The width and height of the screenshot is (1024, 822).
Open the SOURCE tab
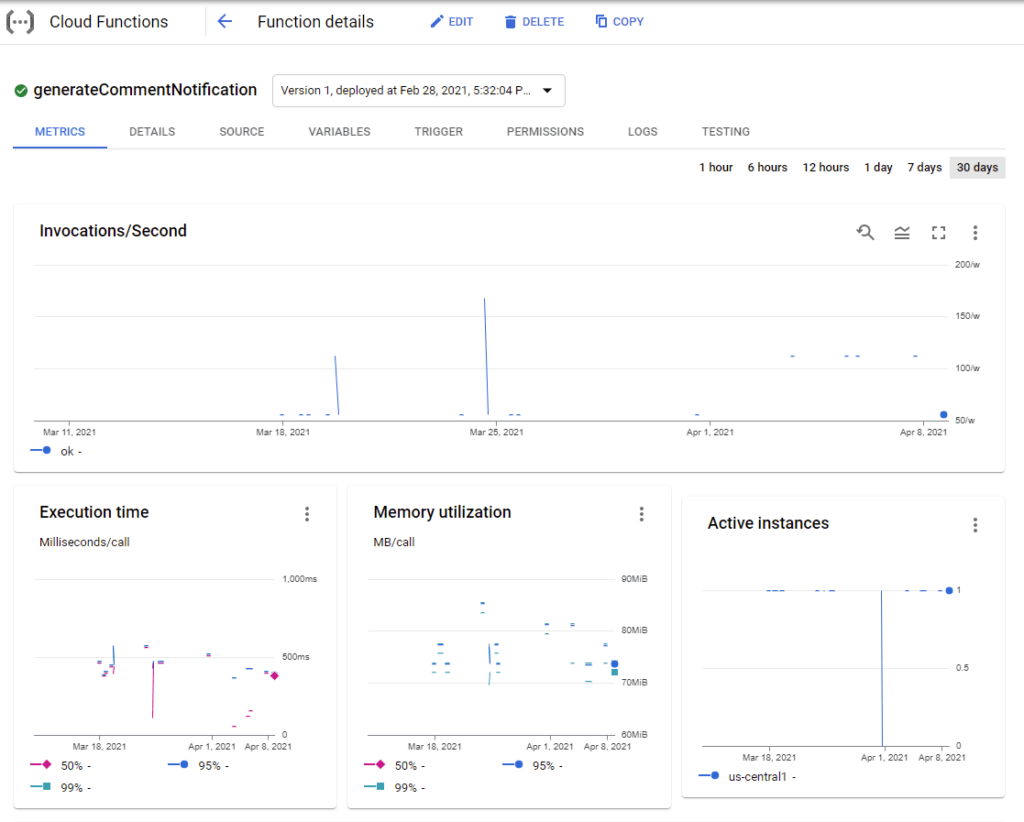pyautogui.click(x=242, y=132)
